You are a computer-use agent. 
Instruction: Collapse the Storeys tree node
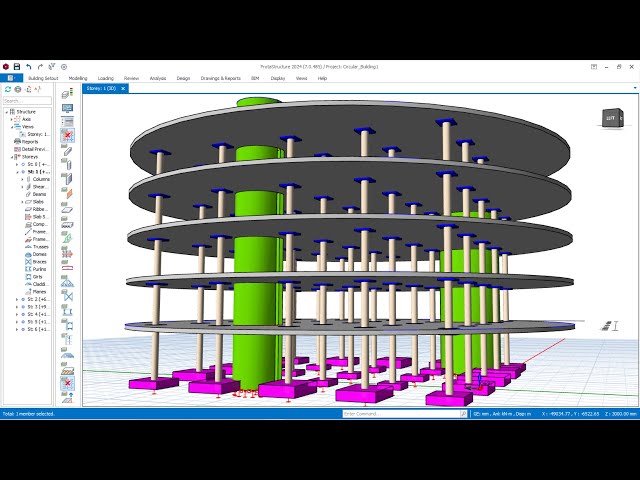11,157
